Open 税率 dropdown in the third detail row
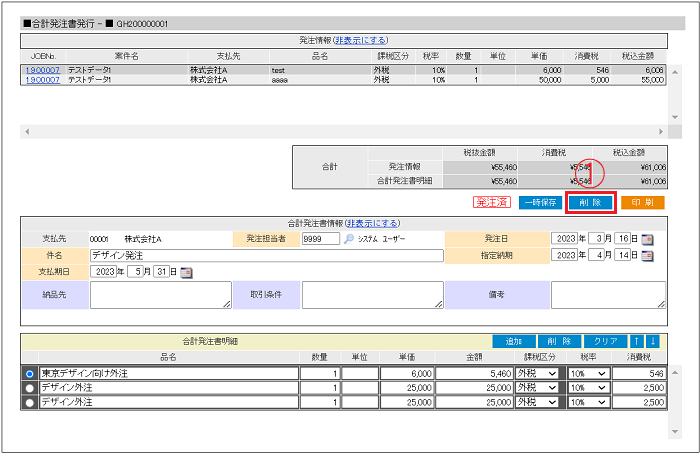The image size is (700, 457). [x=589, y=402]
